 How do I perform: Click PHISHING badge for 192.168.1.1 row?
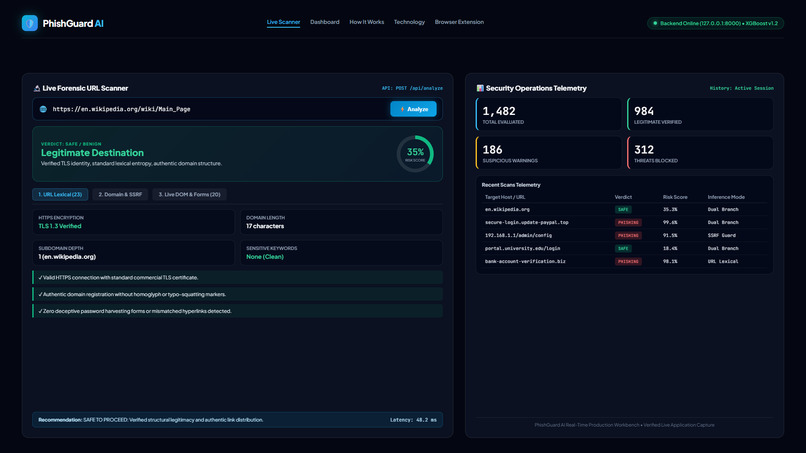pos(628,235)
